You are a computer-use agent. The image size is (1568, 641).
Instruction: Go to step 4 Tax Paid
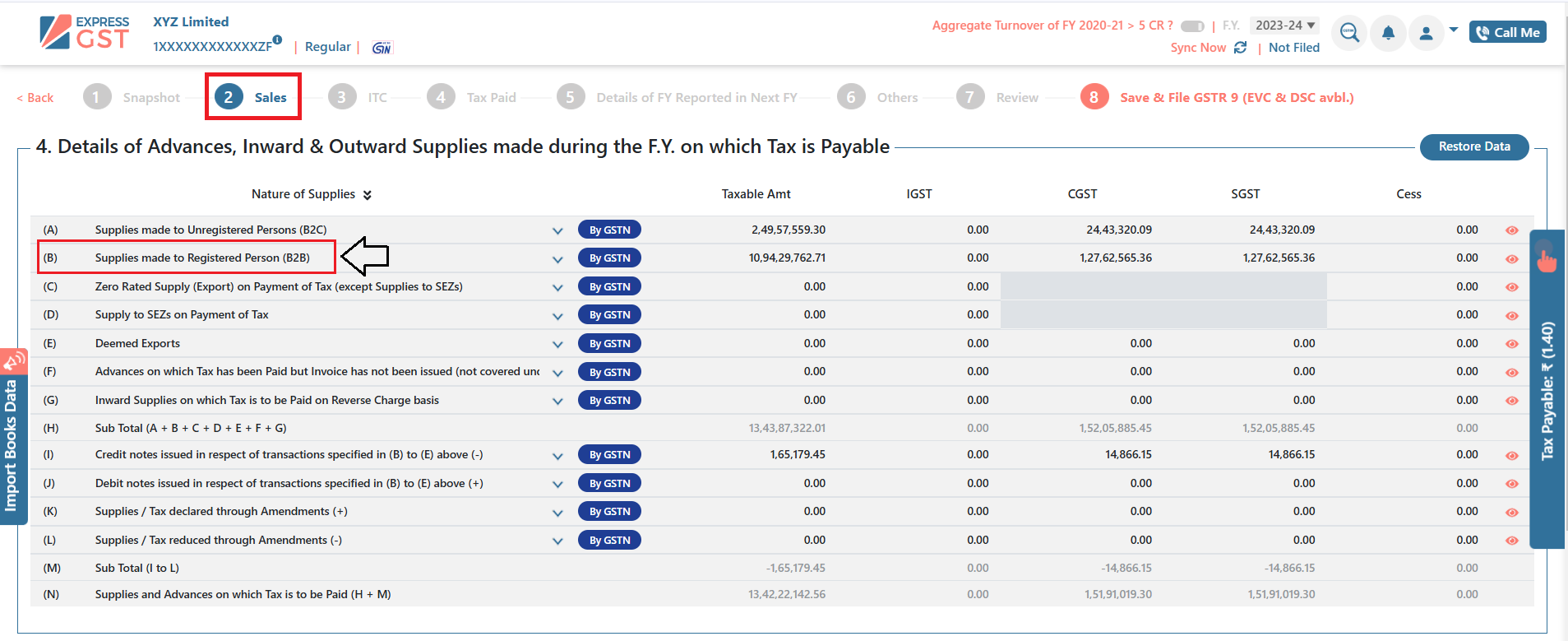coord(472,97)
